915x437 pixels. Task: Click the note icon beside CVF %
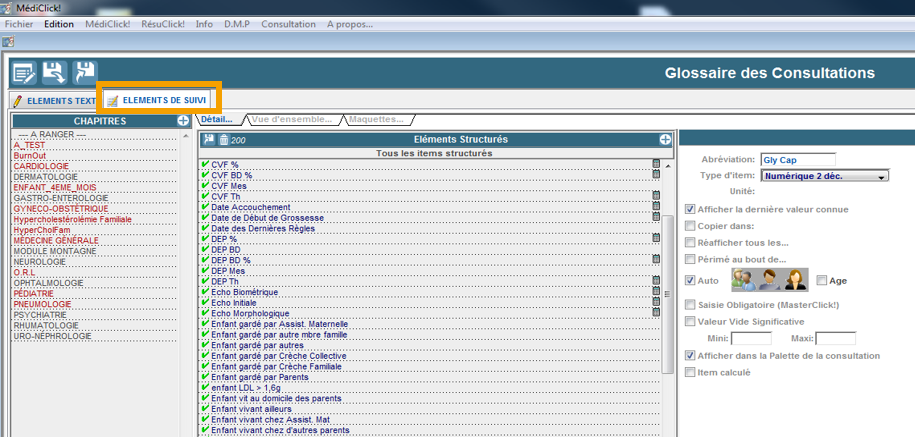656,164
